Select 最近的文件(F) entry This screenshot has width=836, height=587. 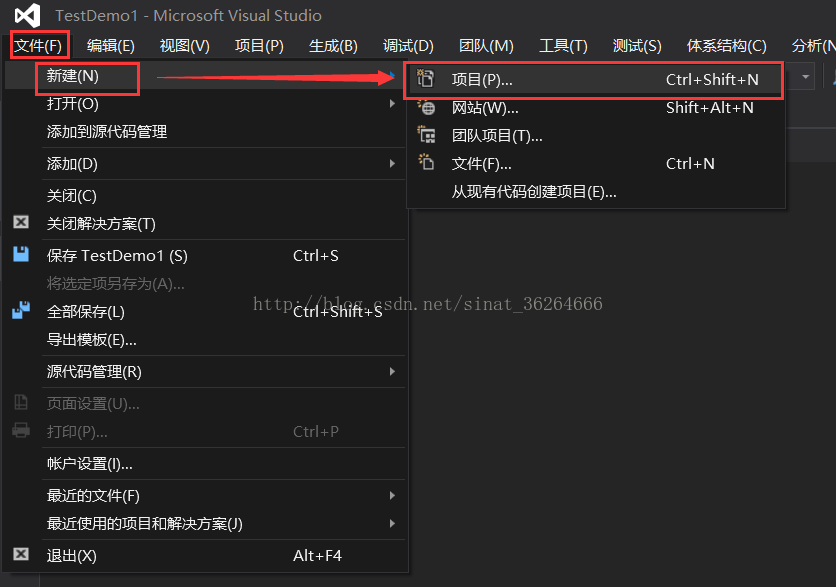click(x=205, y=495)
